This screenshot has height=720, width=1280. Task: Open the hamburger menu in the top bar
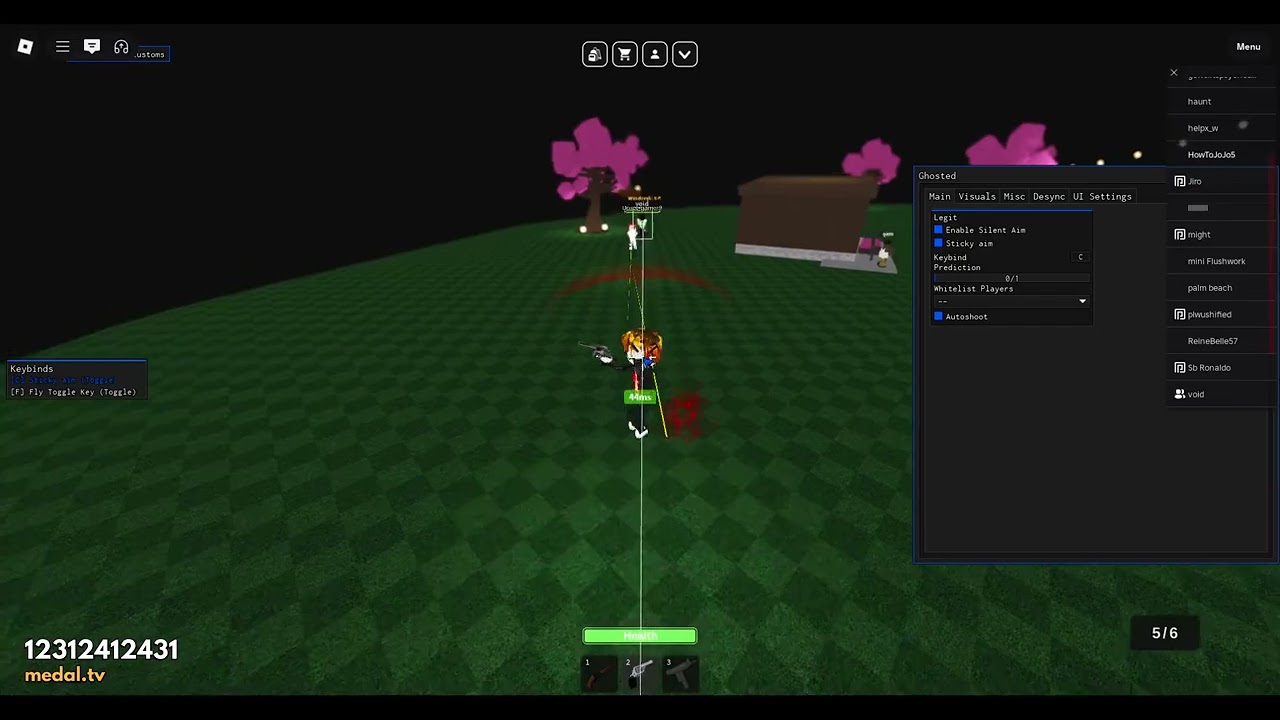(x=63, y=47)
